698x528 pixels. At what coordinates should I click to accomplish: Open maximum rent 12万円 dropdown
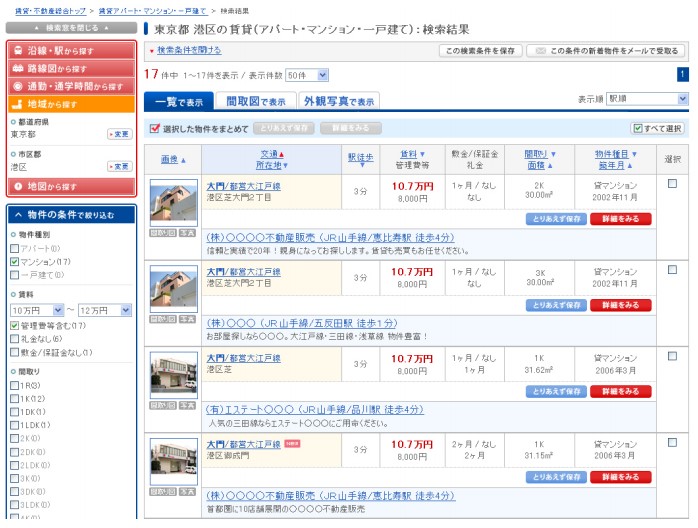105,310
